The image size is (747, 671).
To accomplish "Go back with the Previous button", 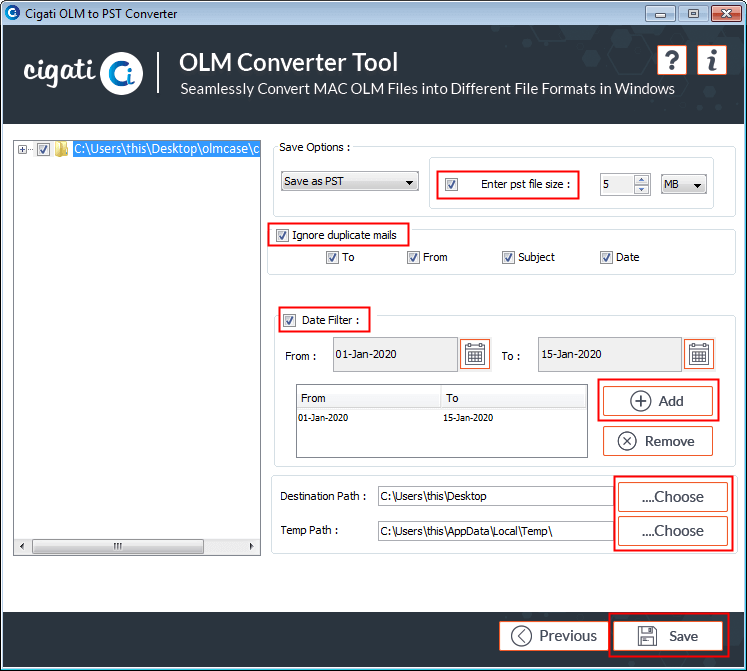I will pos(554,636).
